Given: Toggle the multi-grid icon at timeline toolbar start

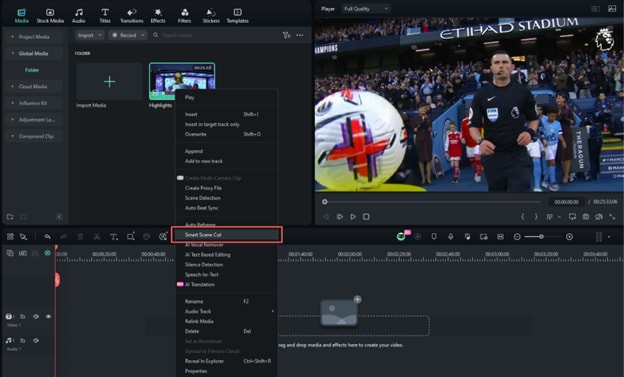Looking at the screenshot, I should pos(10,237).
